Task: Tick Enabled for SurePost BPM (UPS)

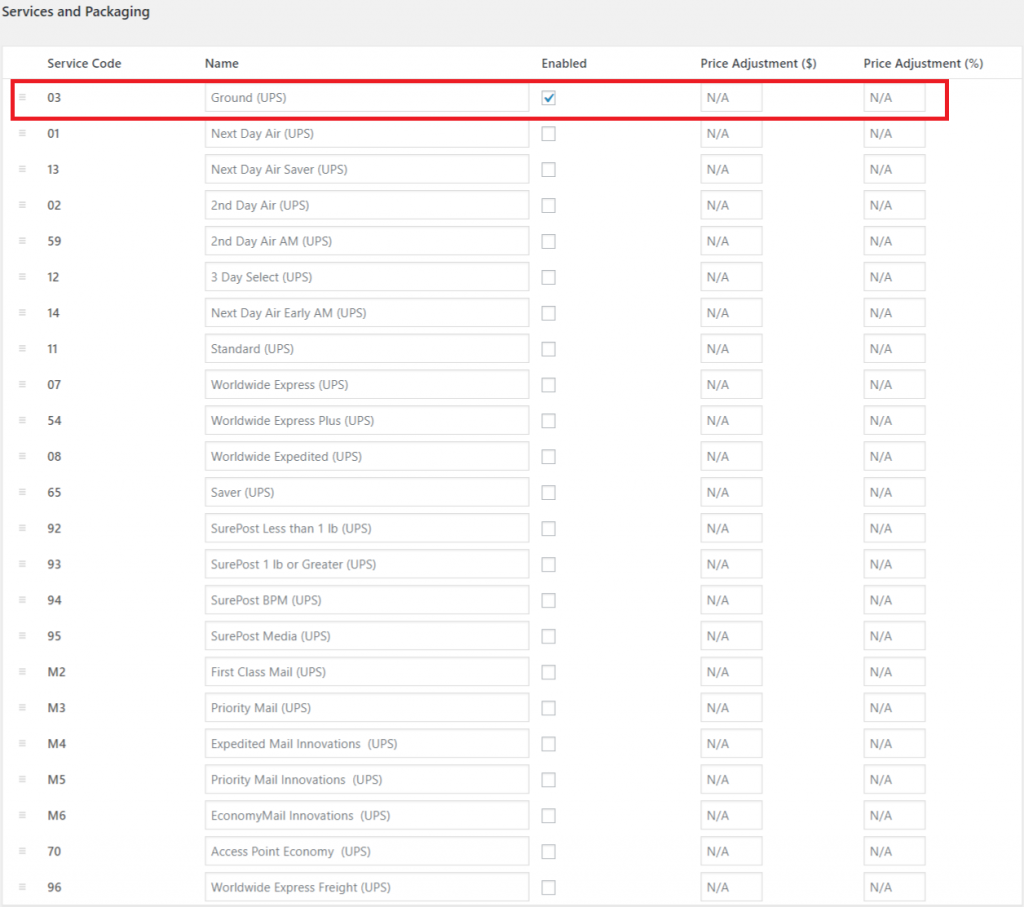Action: [x=549, y=601]
